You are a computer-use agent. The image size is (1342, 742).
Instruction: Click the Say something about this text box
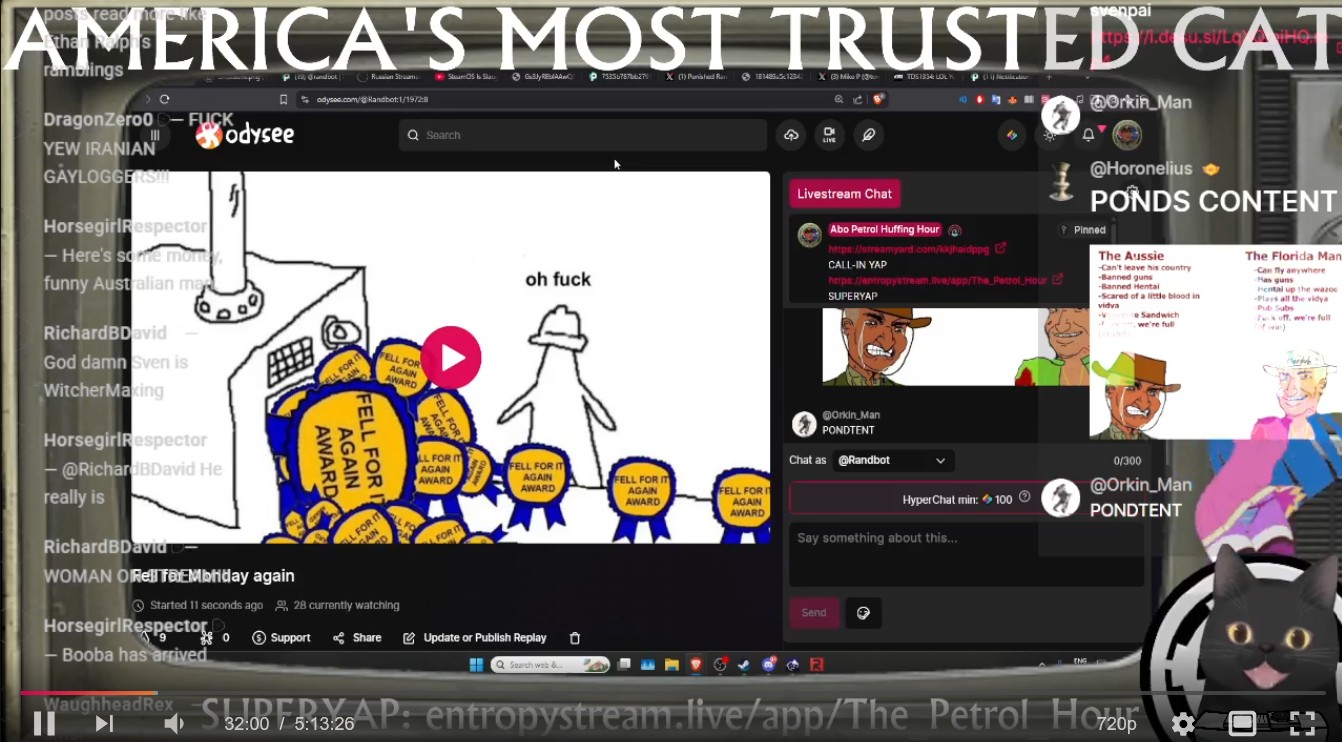966,554
